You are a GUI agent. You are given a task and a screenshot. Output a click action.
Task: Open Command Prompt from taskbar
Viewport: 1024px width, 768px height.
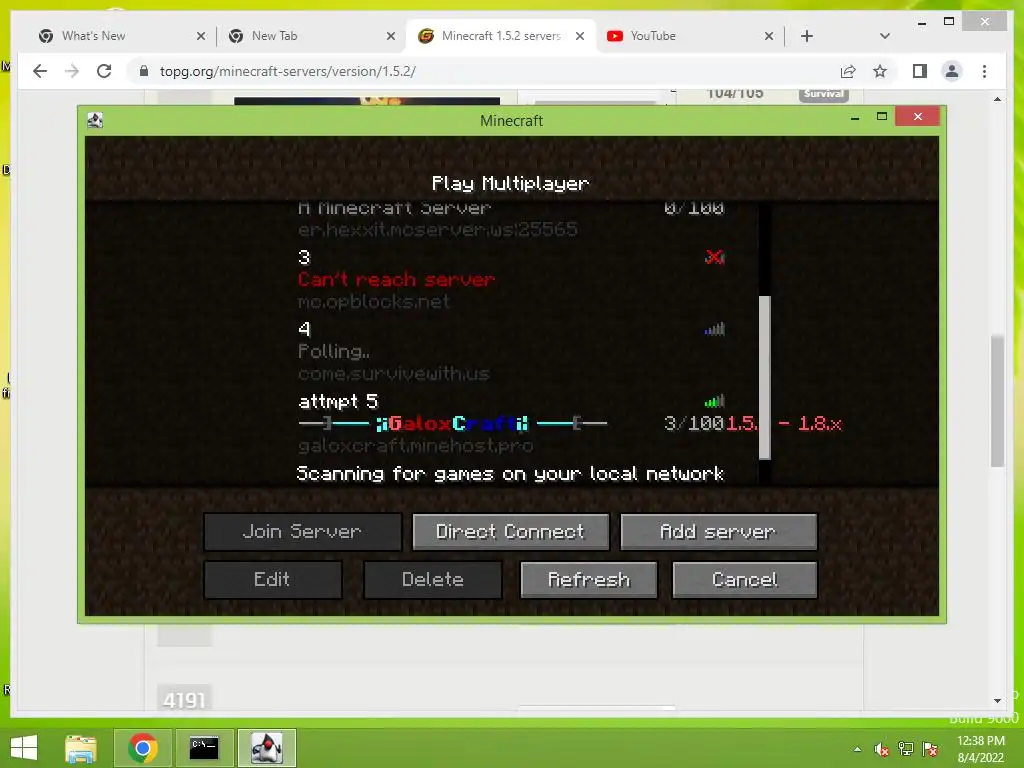pos(204,748)
